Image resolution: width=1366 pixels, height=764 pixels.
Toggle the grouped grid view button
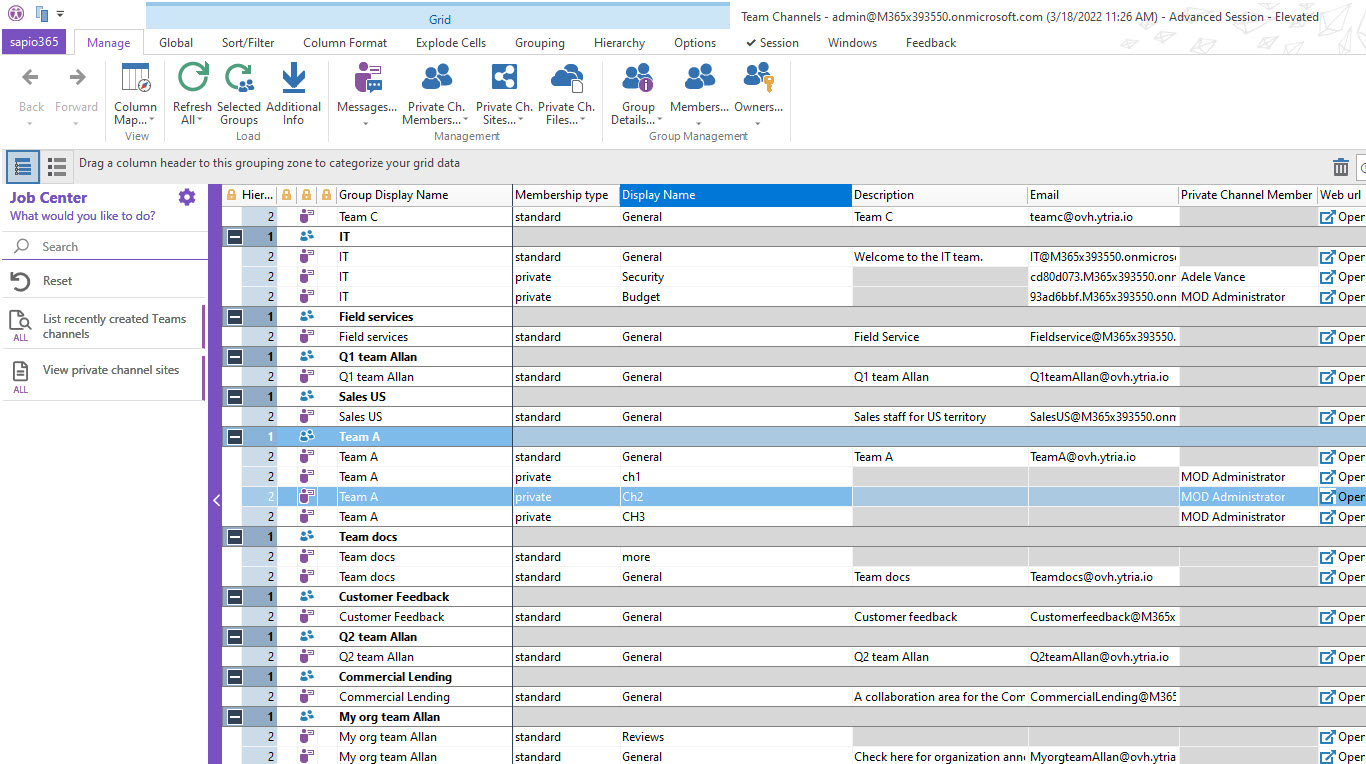23,166
